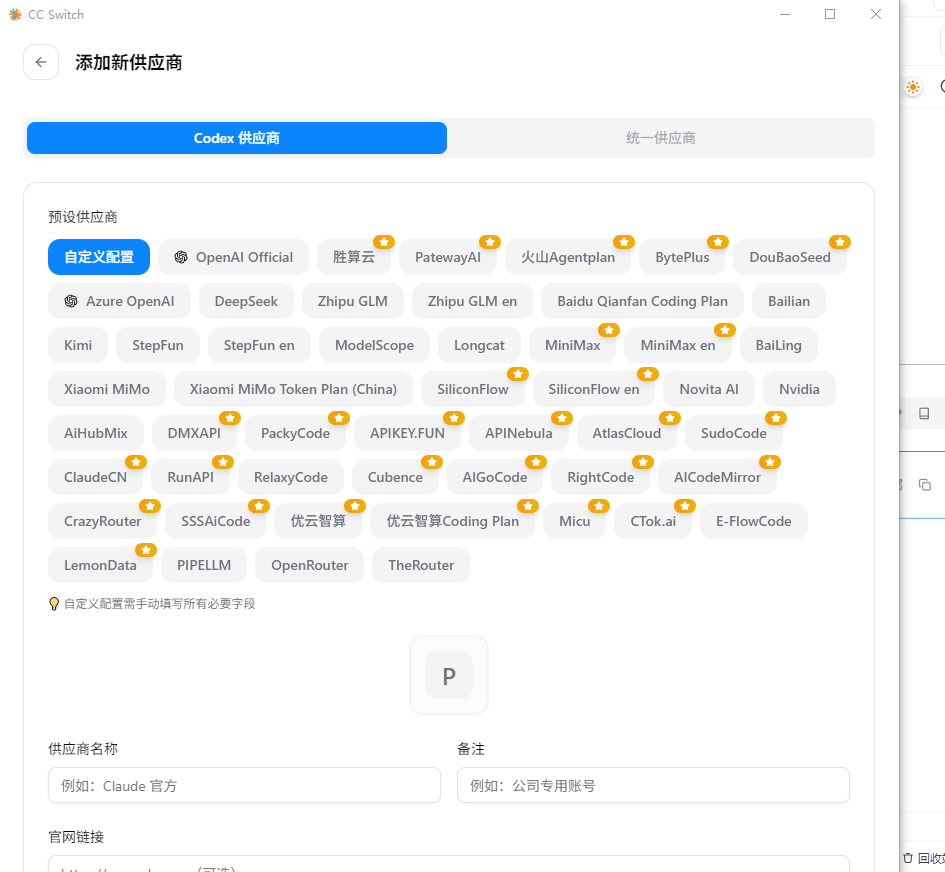The image size is (945, 872).
Task: Select the RelaxyCode preset
Action: pos(290,477)
